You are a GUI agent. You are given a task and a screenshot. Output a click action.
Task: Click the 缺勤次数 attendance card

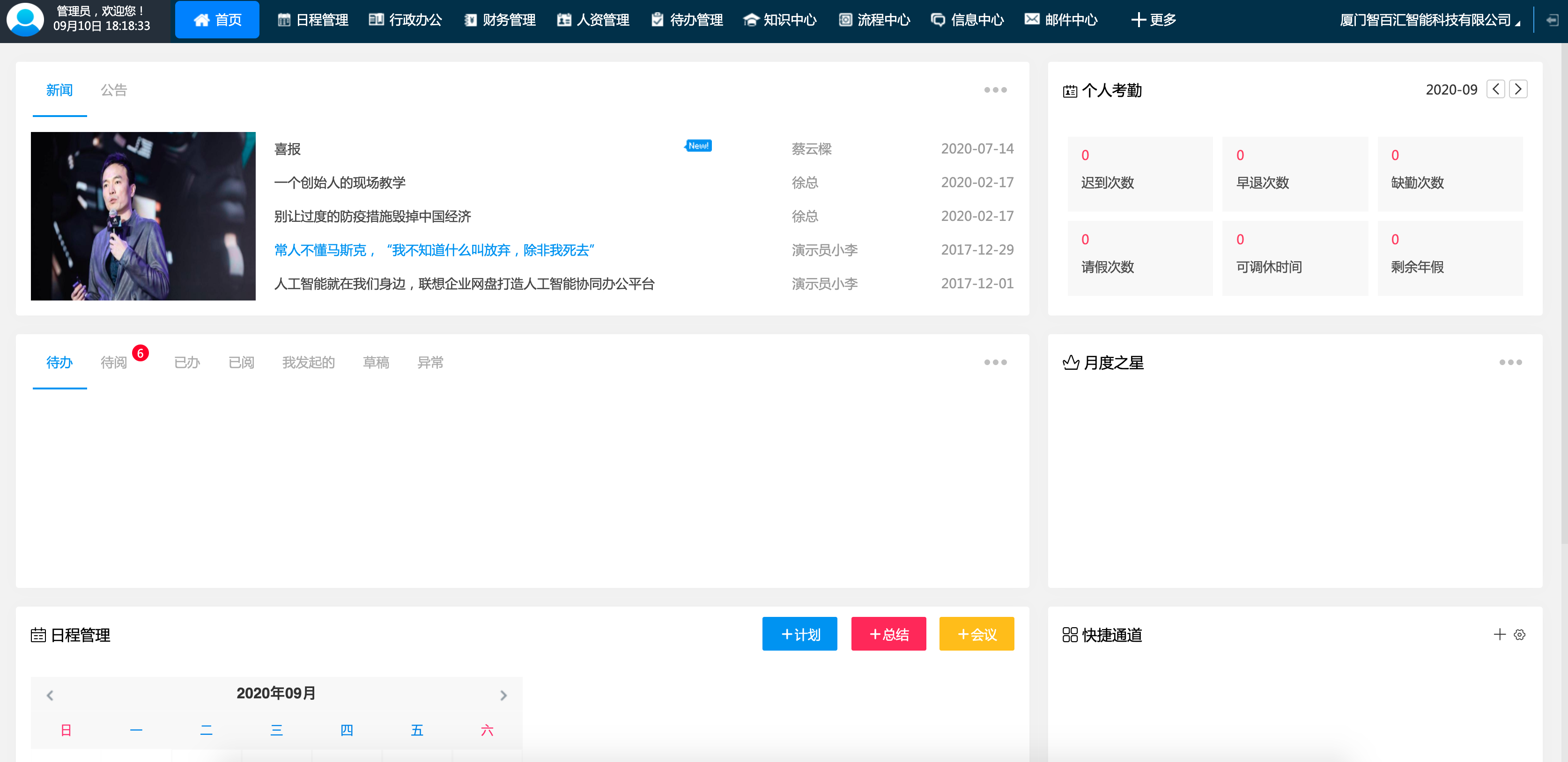coord(1450,174)
